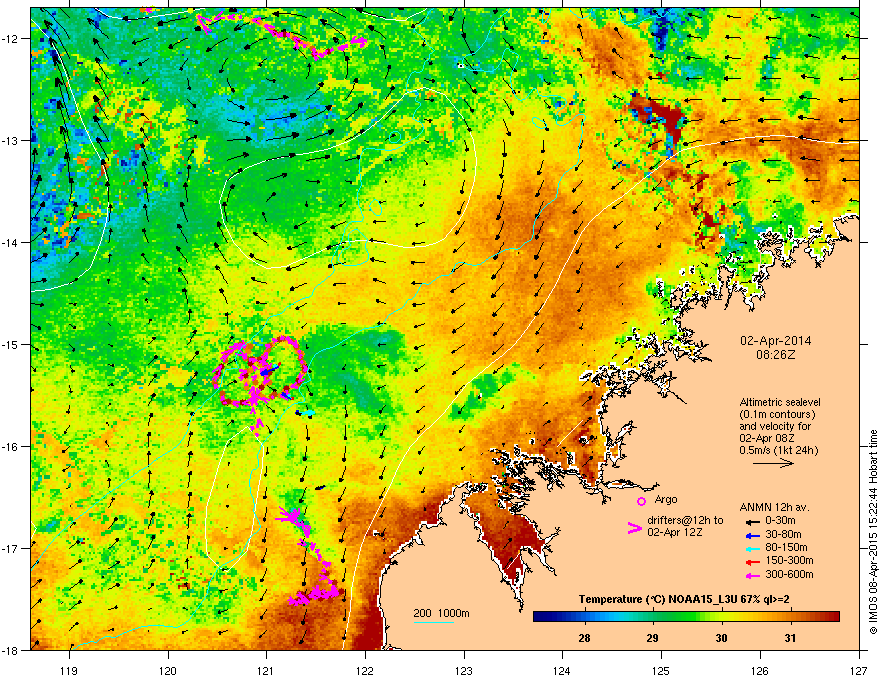Click the magenta 300-600m arrow legend symbol
This screenshot has height=680, width=880.
coord(751,575)
